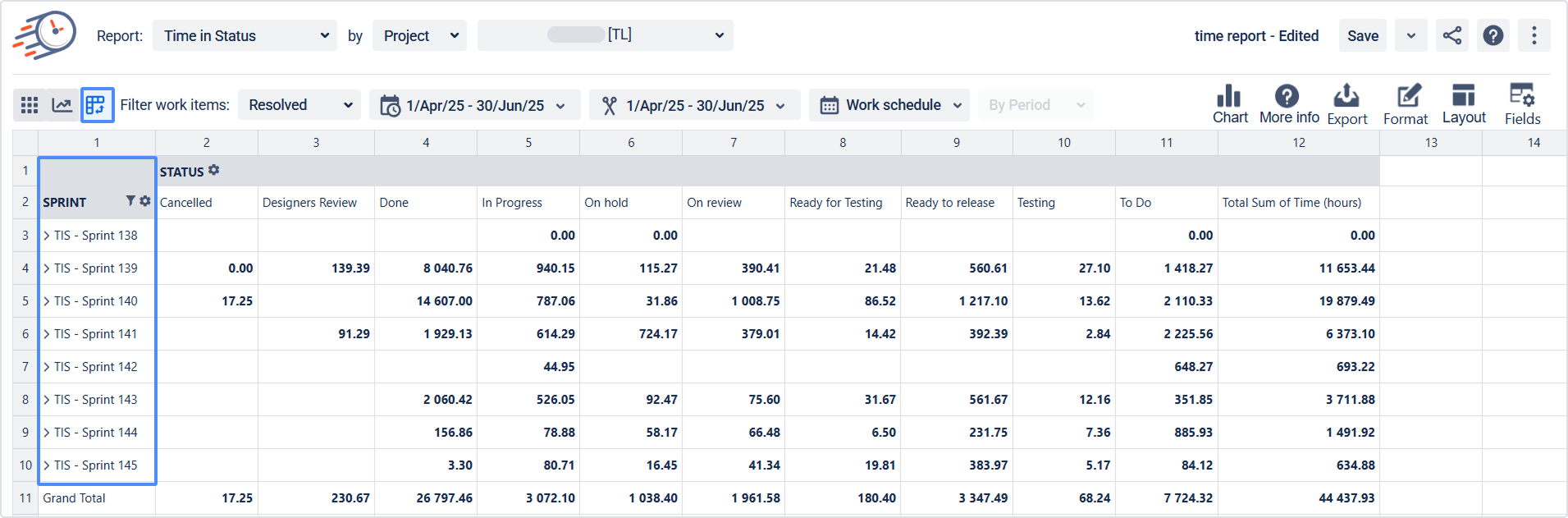Viewport: 1568px width, 518px height.
Task: Switch to the grid view icon
Action: [30, 105]
